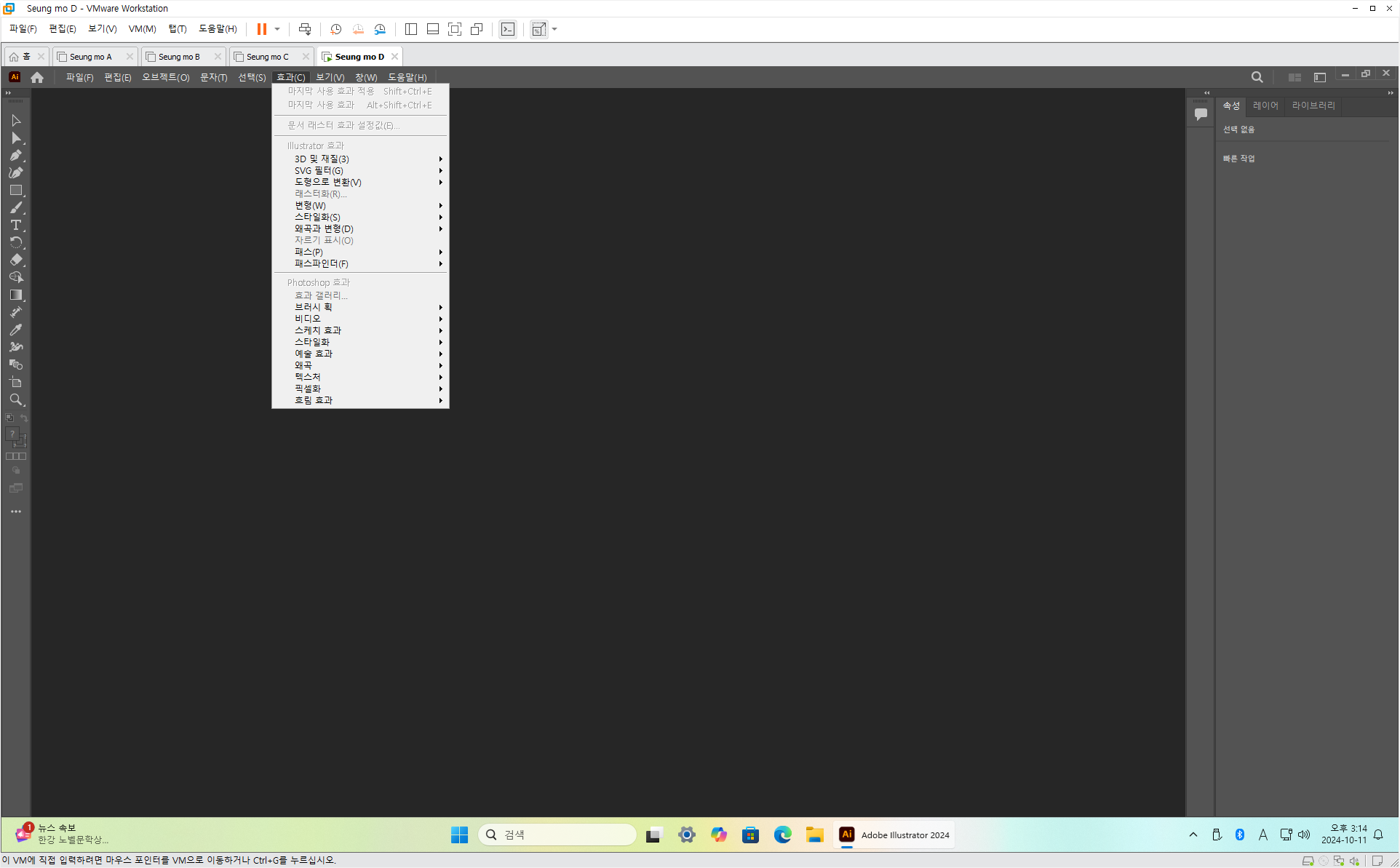Select the Selection tool arrow
The width and height of the screenshot is (1400, 868).
pos(16,120)
